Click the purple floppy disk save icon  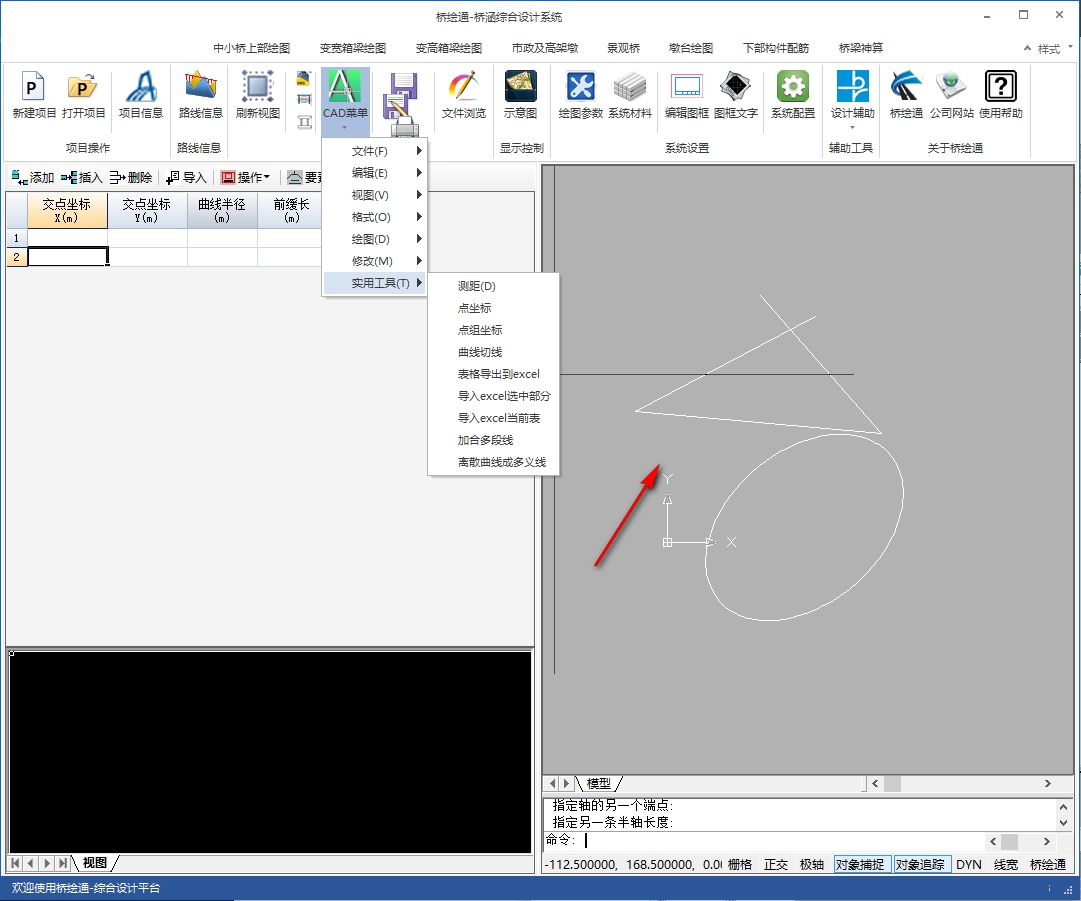404,86
